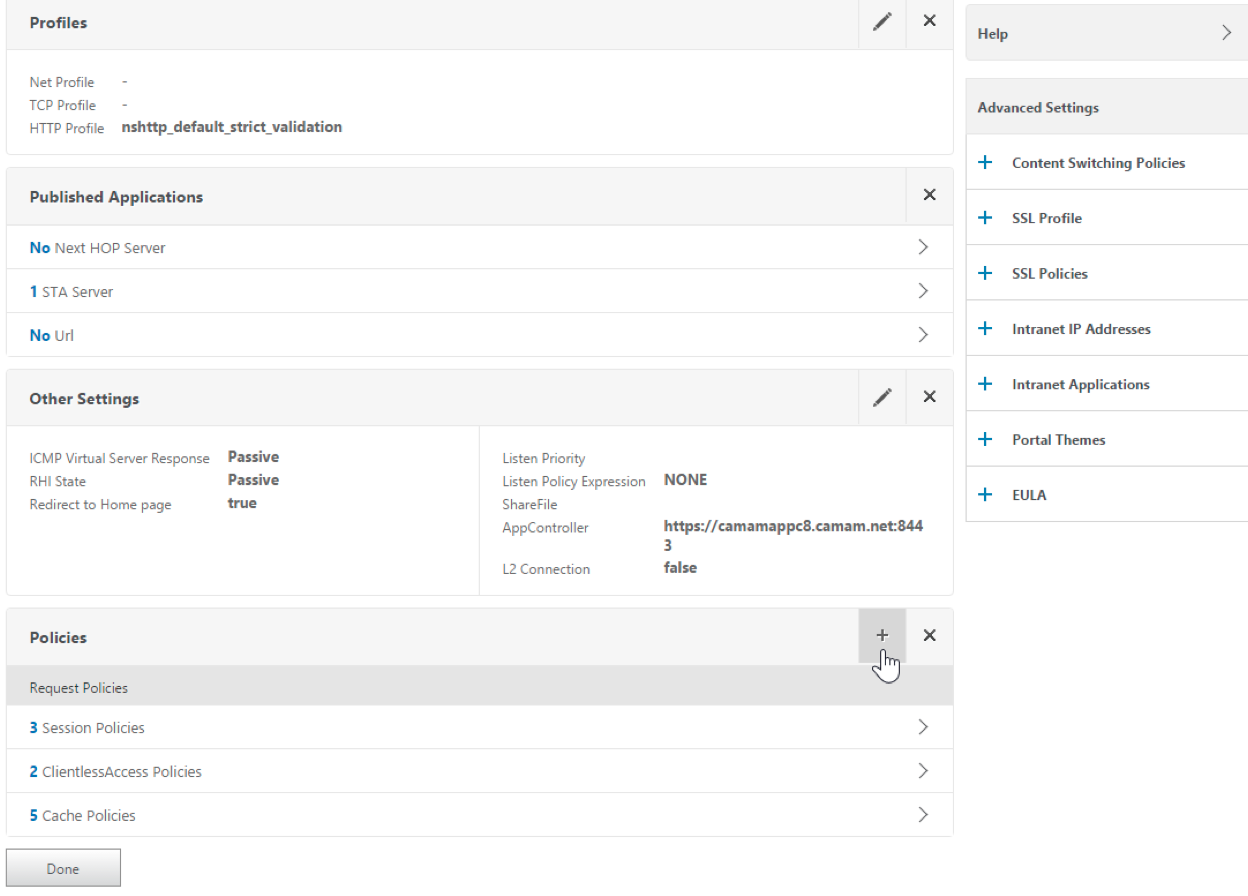
Task: Add a policy with the plus icon
Action: [x=882, y=636]
